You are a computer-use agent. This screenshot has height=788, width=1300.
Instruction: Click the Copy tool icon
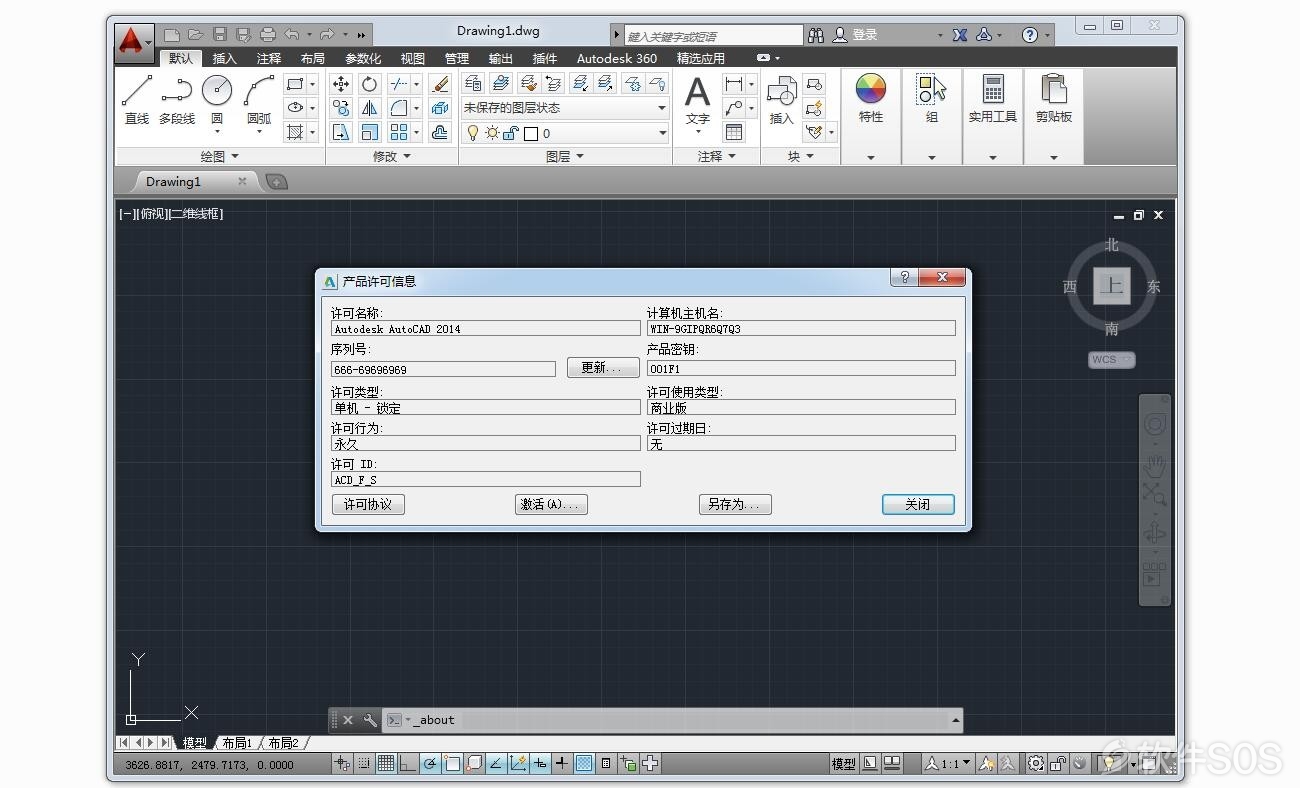tap(341, 108)
